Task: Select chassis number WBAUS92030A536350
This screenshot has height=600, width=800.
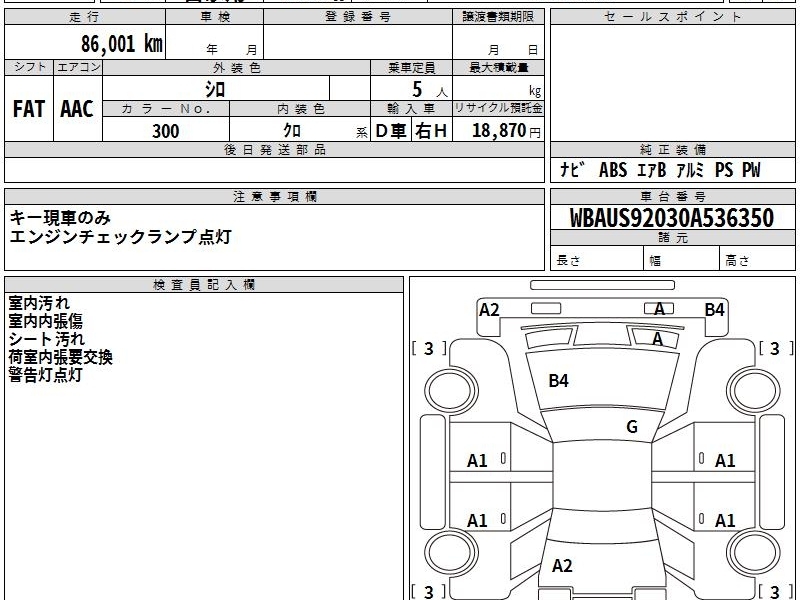Action: pyautogui.click(x=672, y=218)
